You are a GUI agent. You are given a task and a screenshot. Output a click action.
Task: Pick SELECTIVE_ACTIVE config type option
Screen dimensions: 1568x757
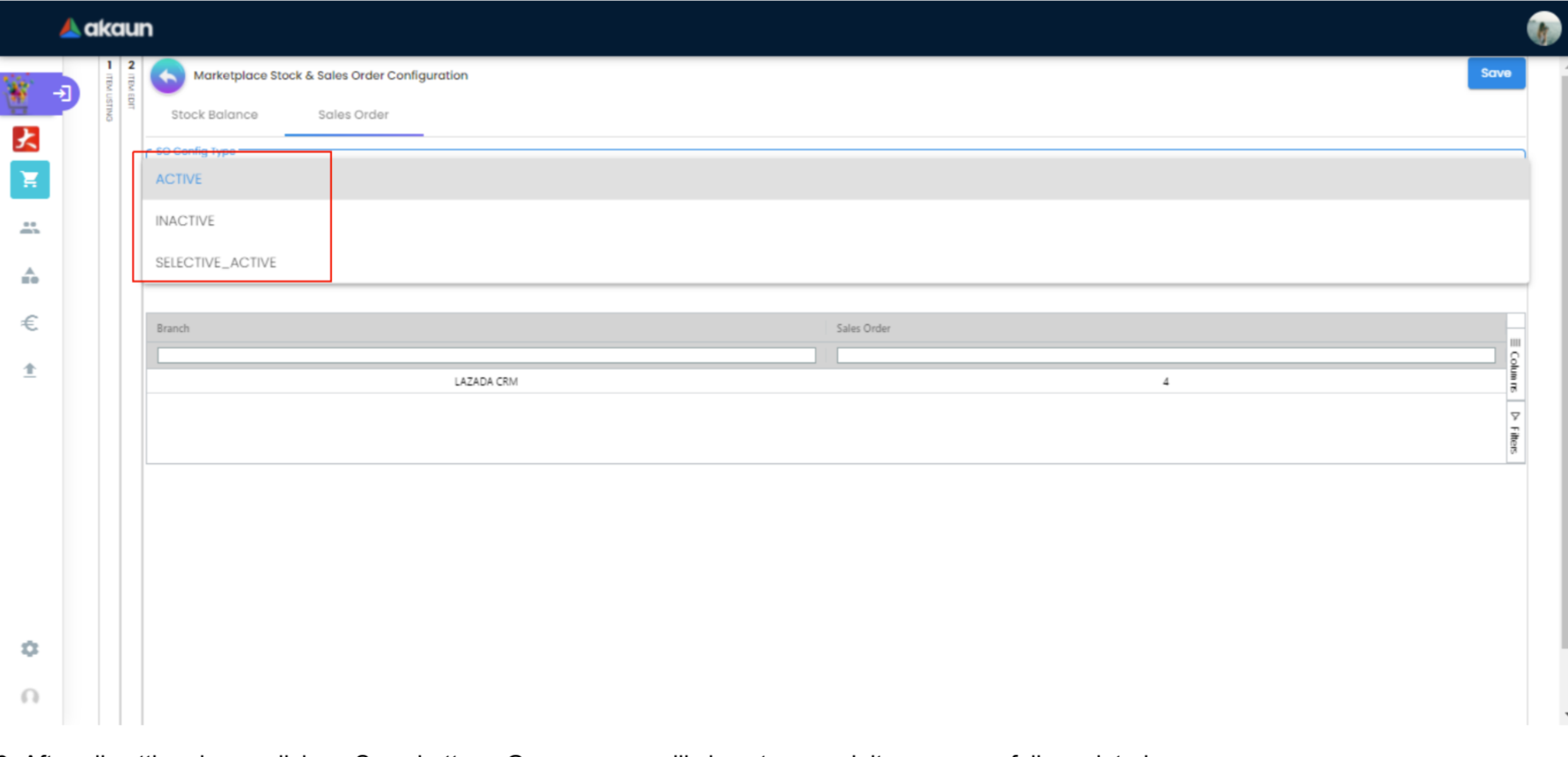(x=216, y=263)
